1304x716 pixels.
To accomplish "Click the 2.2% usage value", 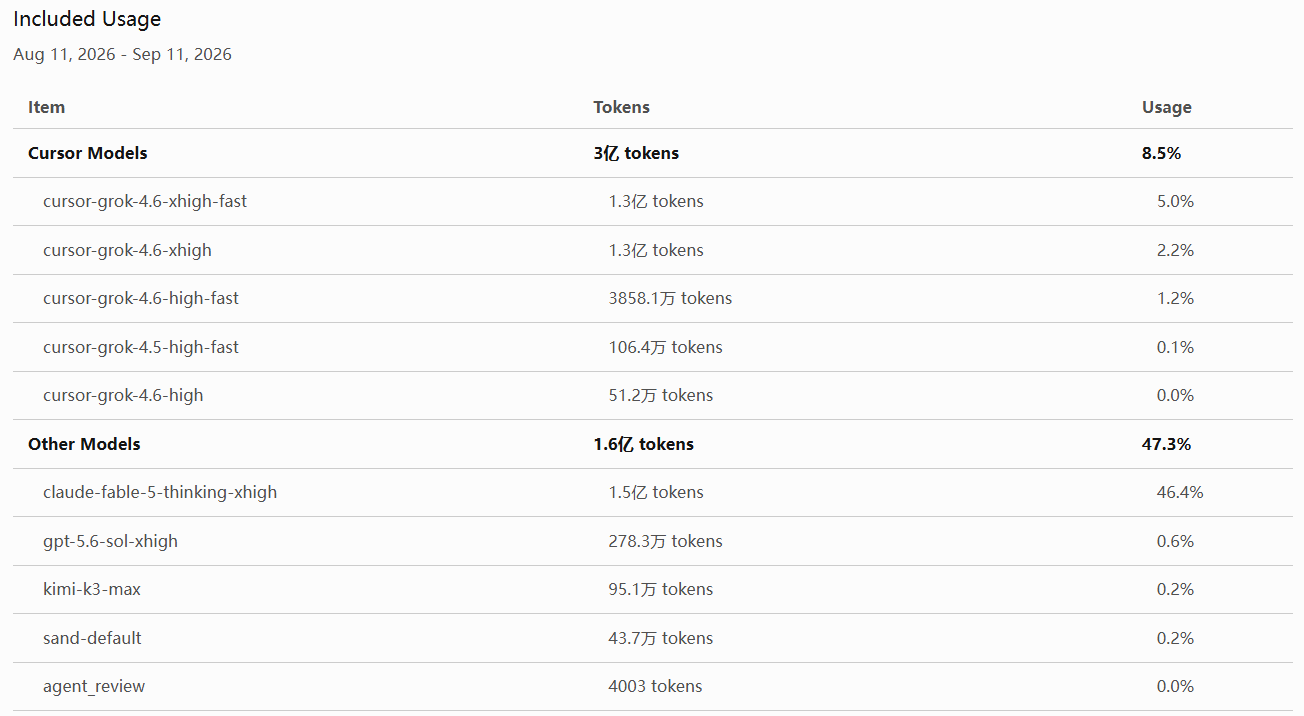I will pyautogui.click(x=1175, y=250).
